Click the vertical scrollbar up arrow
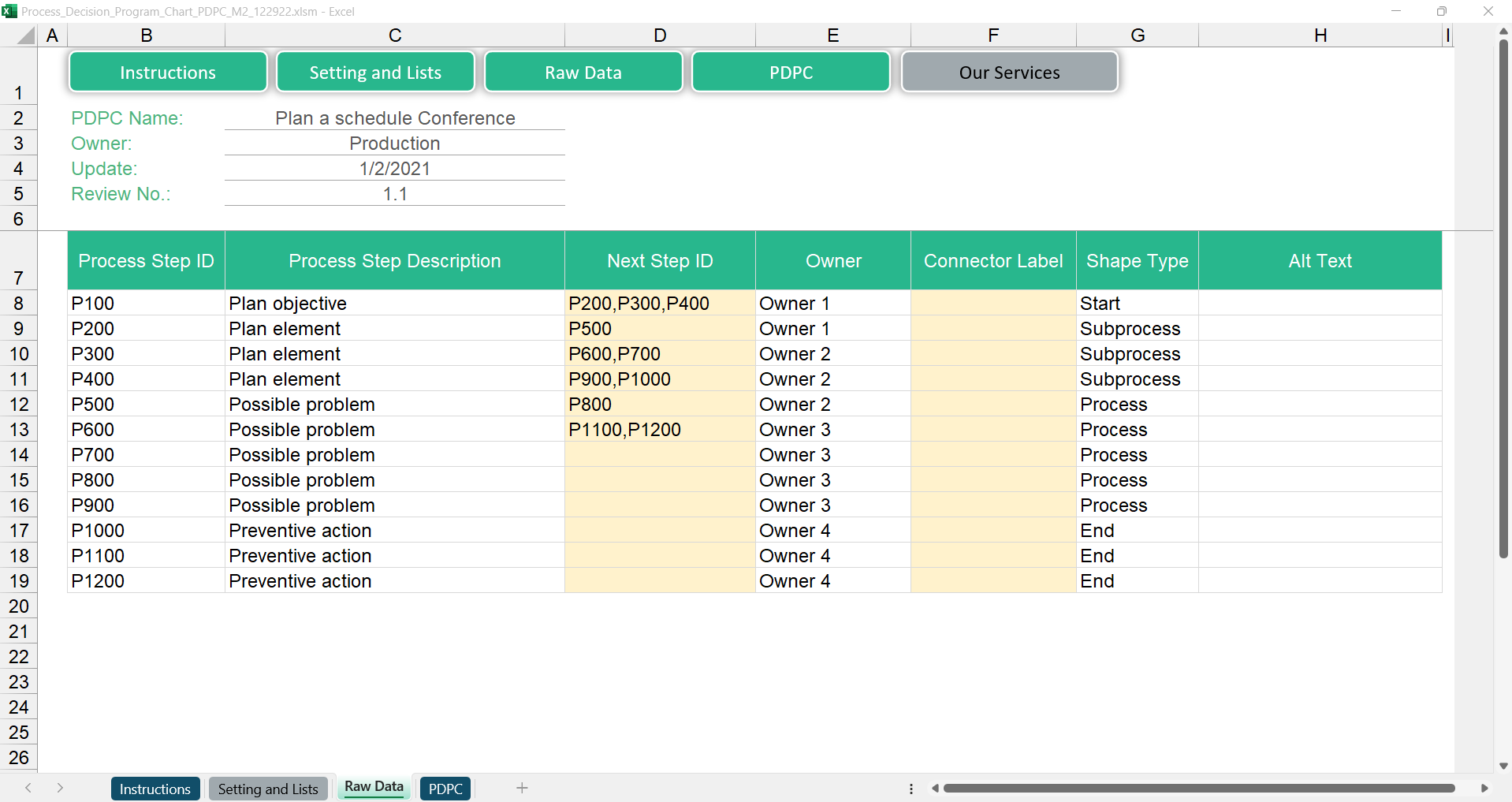The image size is (1512, 802). click(1503, 32)
